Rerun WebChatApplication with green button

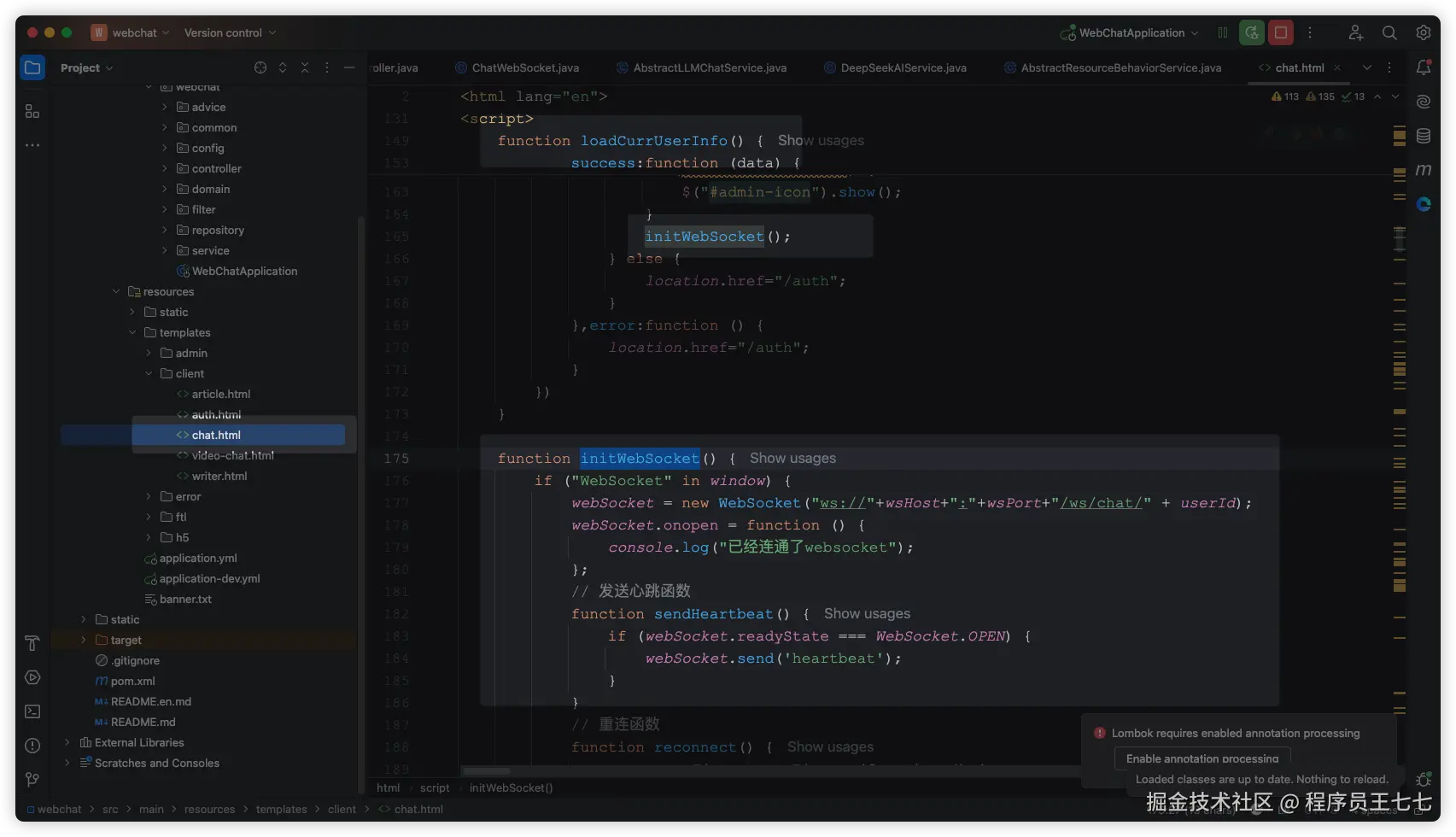(x=1251, y=33)
